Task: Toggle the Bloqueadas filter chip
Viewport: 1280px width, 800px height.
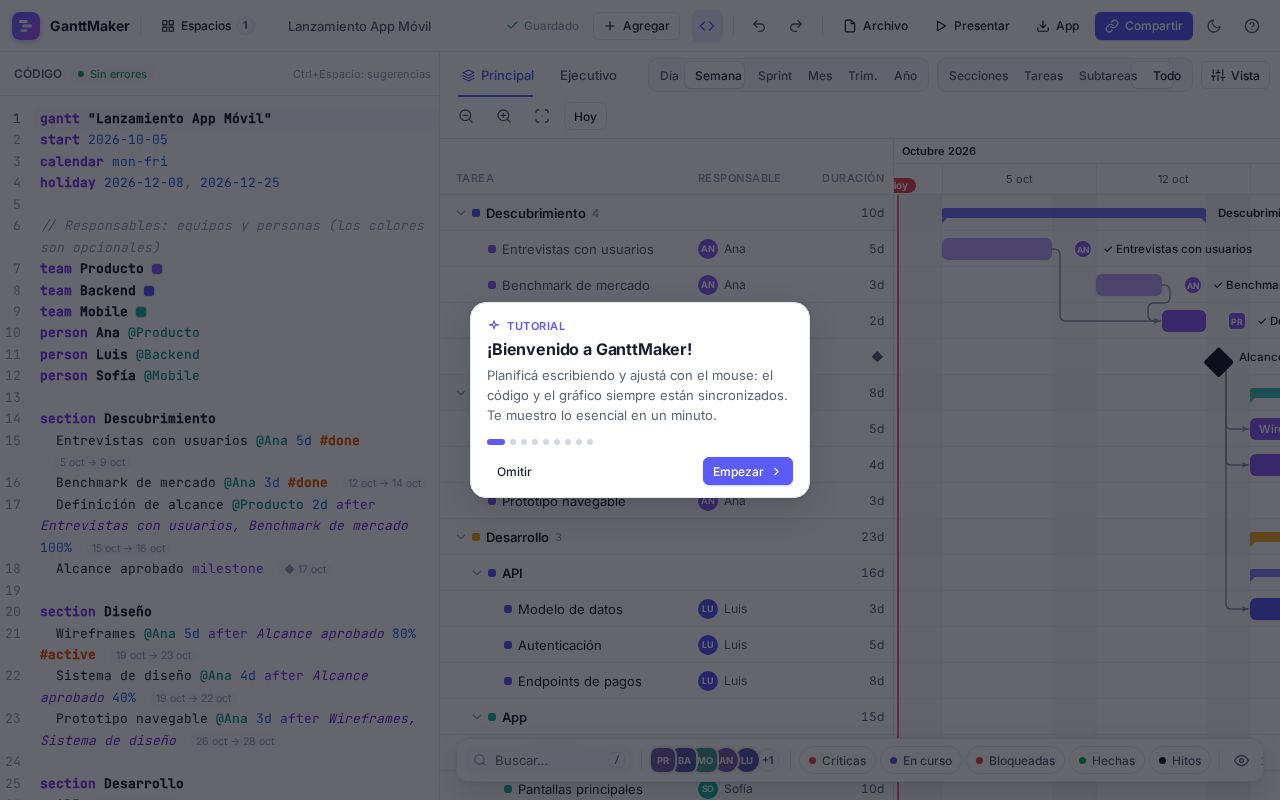Action: coord(1015,760)
